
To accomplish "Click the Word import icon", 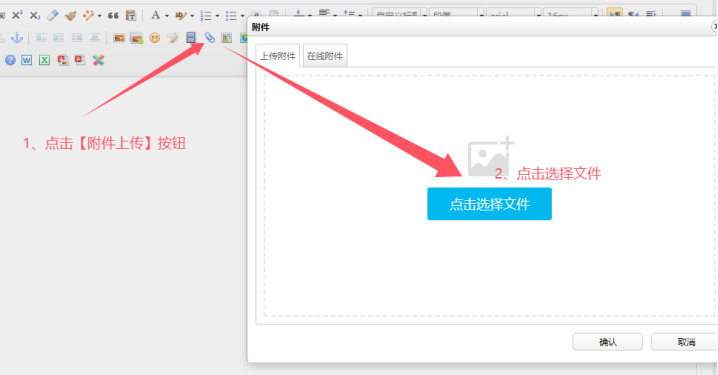I will (27, 60).
